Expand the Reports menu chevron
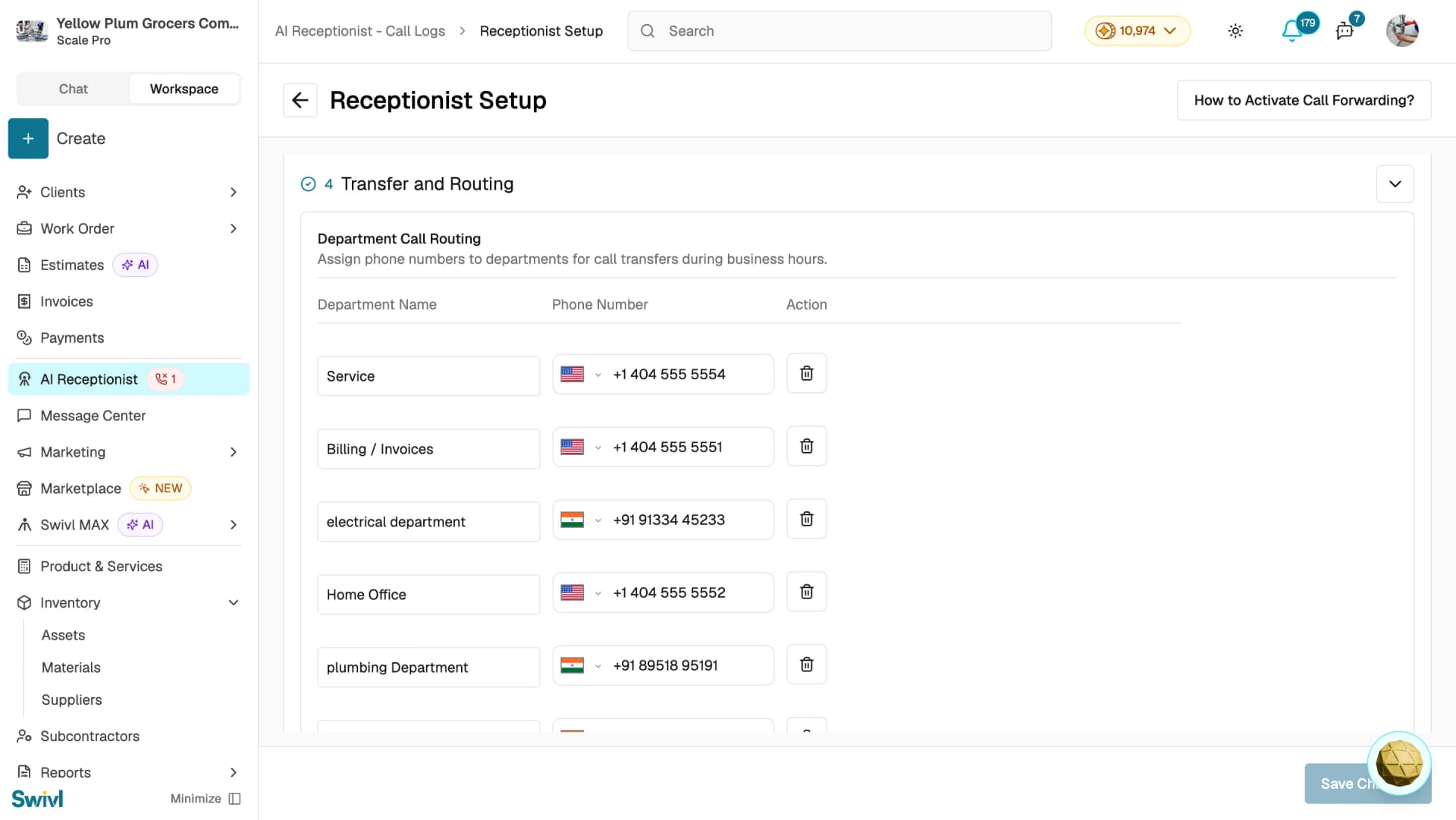 234,772
